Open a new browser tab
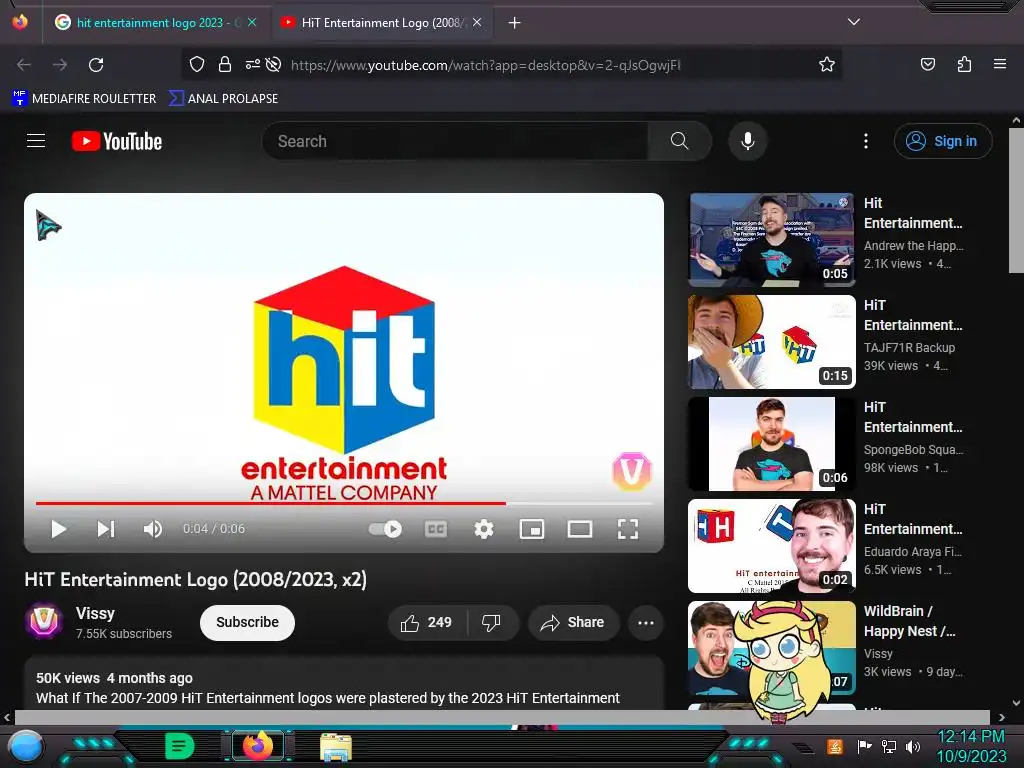 (515, 23)
